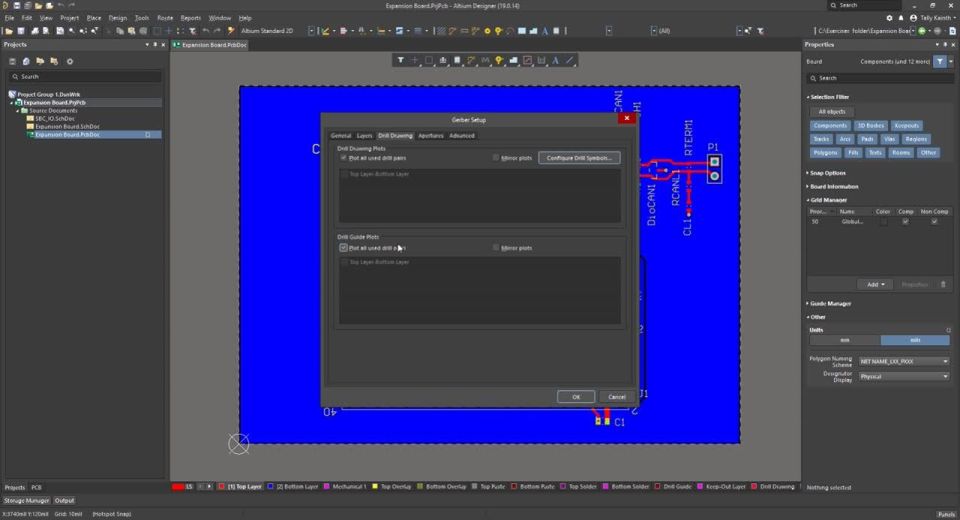Click the Panels button in status bar
Image resolution: width=960 pixels, height=520 pixels.
coord(946,514)
